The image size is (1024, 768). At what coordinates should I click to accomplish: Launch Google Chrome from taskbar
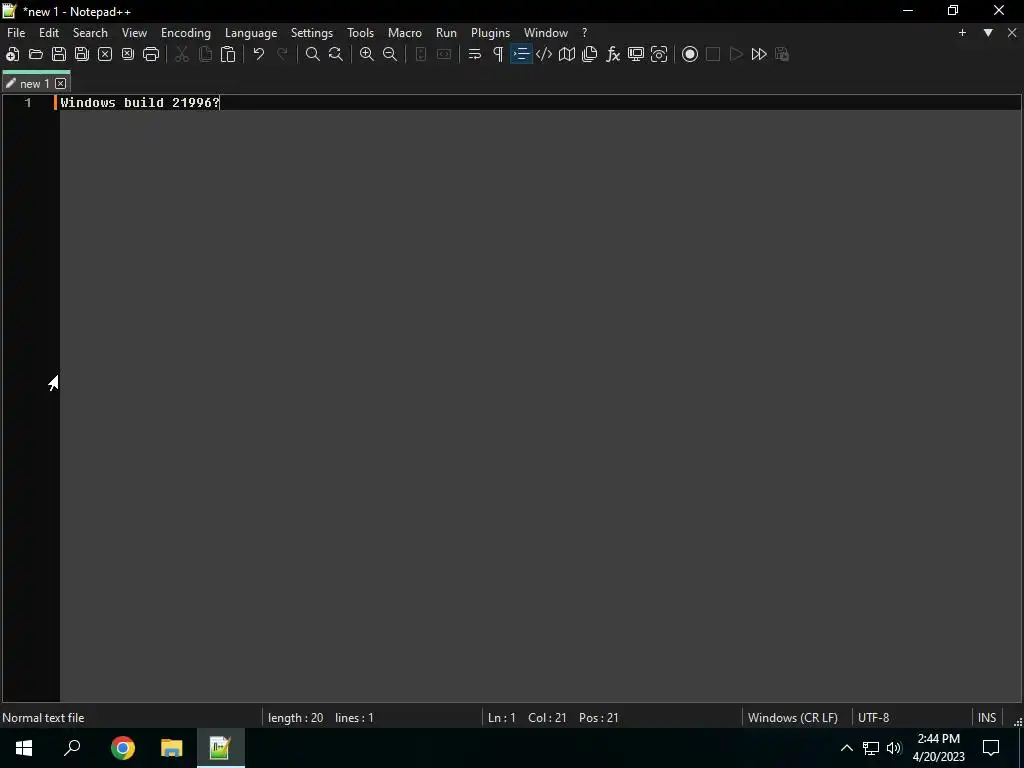pyautogui.click(x=123, y=748)
